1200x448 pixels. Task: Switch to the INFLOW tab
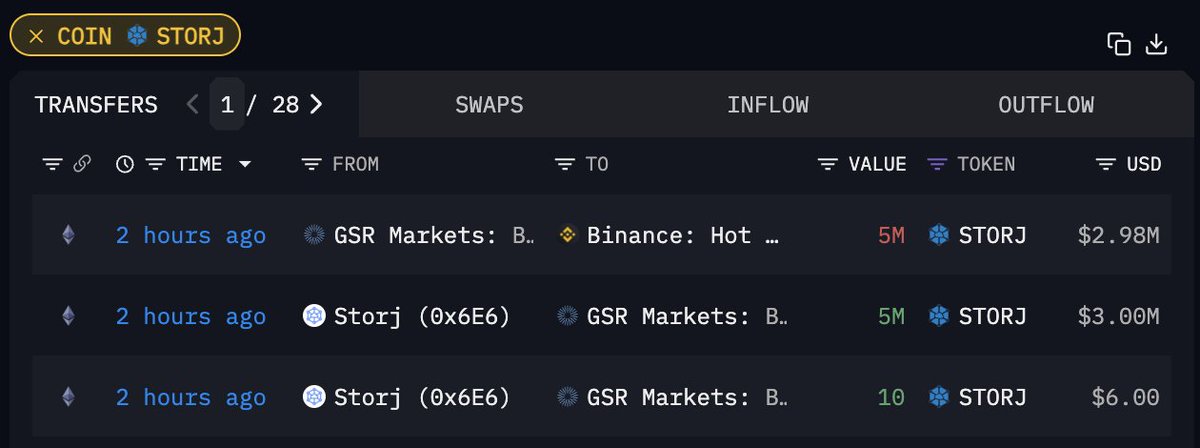768,105
